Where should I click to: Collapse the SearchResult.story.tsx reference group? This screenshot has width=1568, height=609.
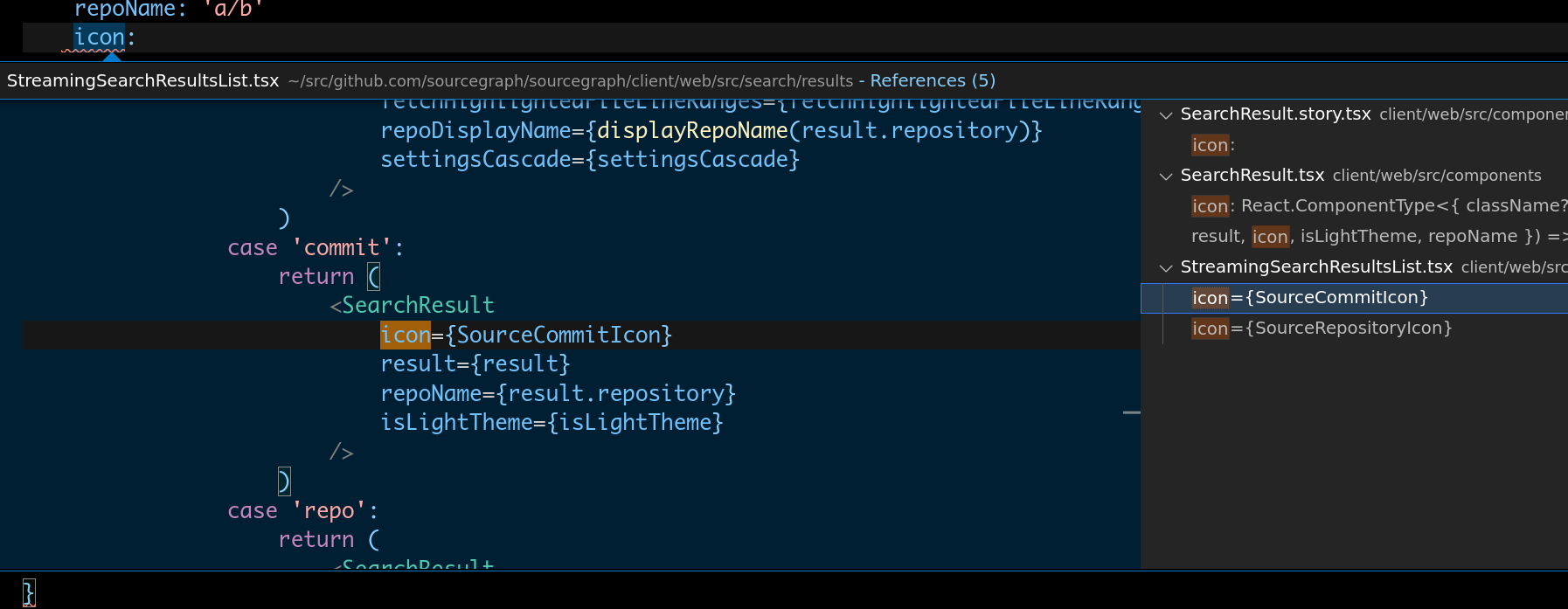(1165, 115)
